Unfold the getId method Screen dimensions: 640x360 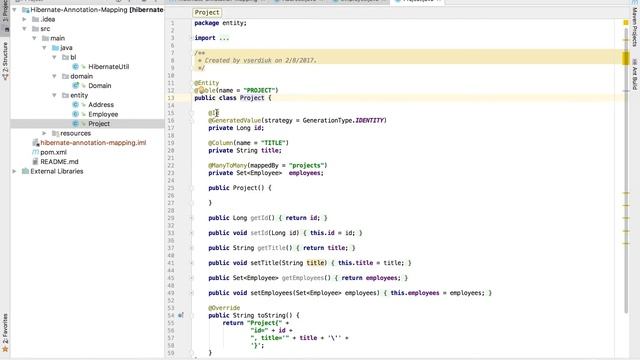point(191,218)
